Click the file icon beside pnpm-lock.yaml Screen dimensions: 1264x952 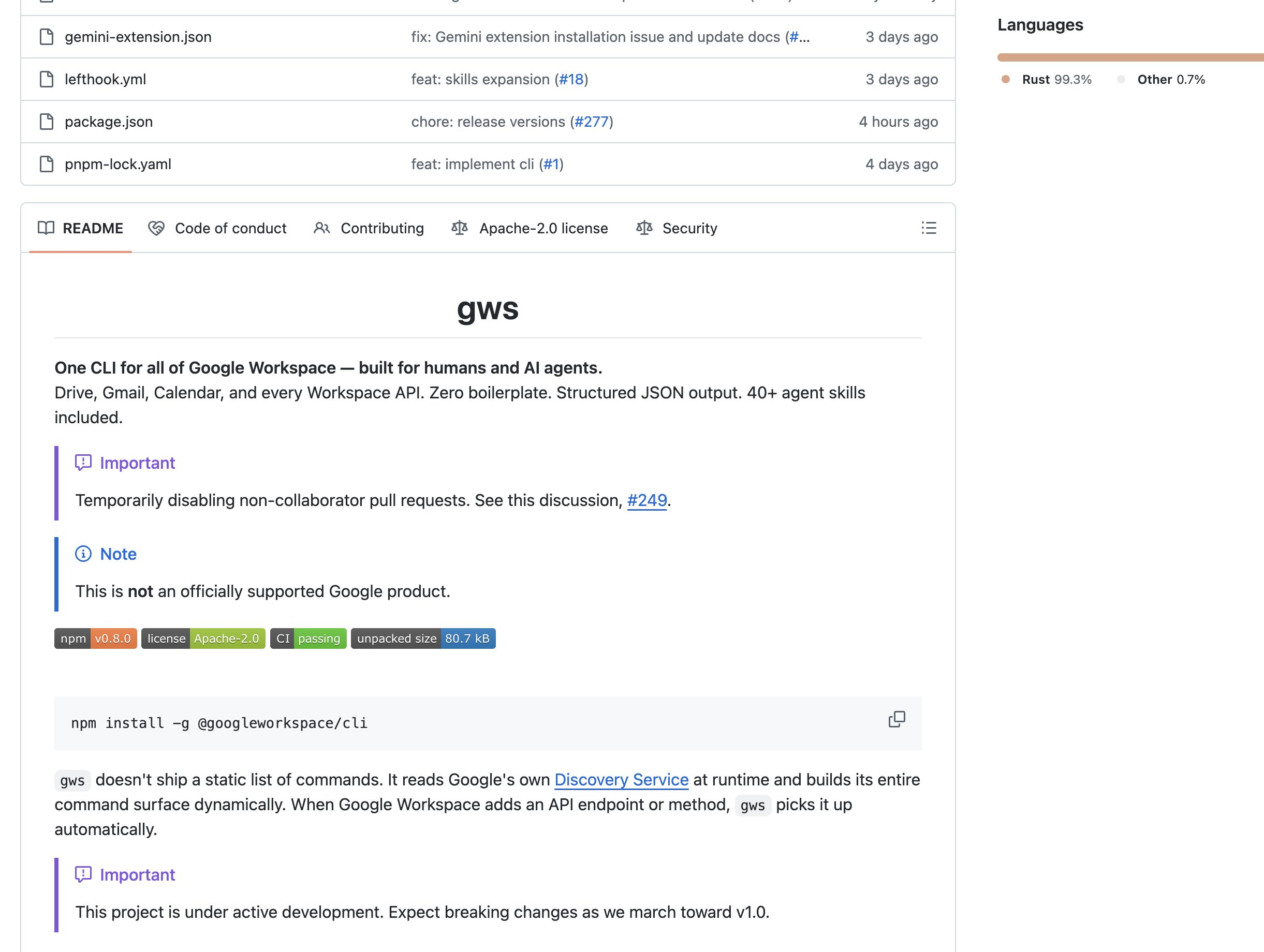click(46, 164)
